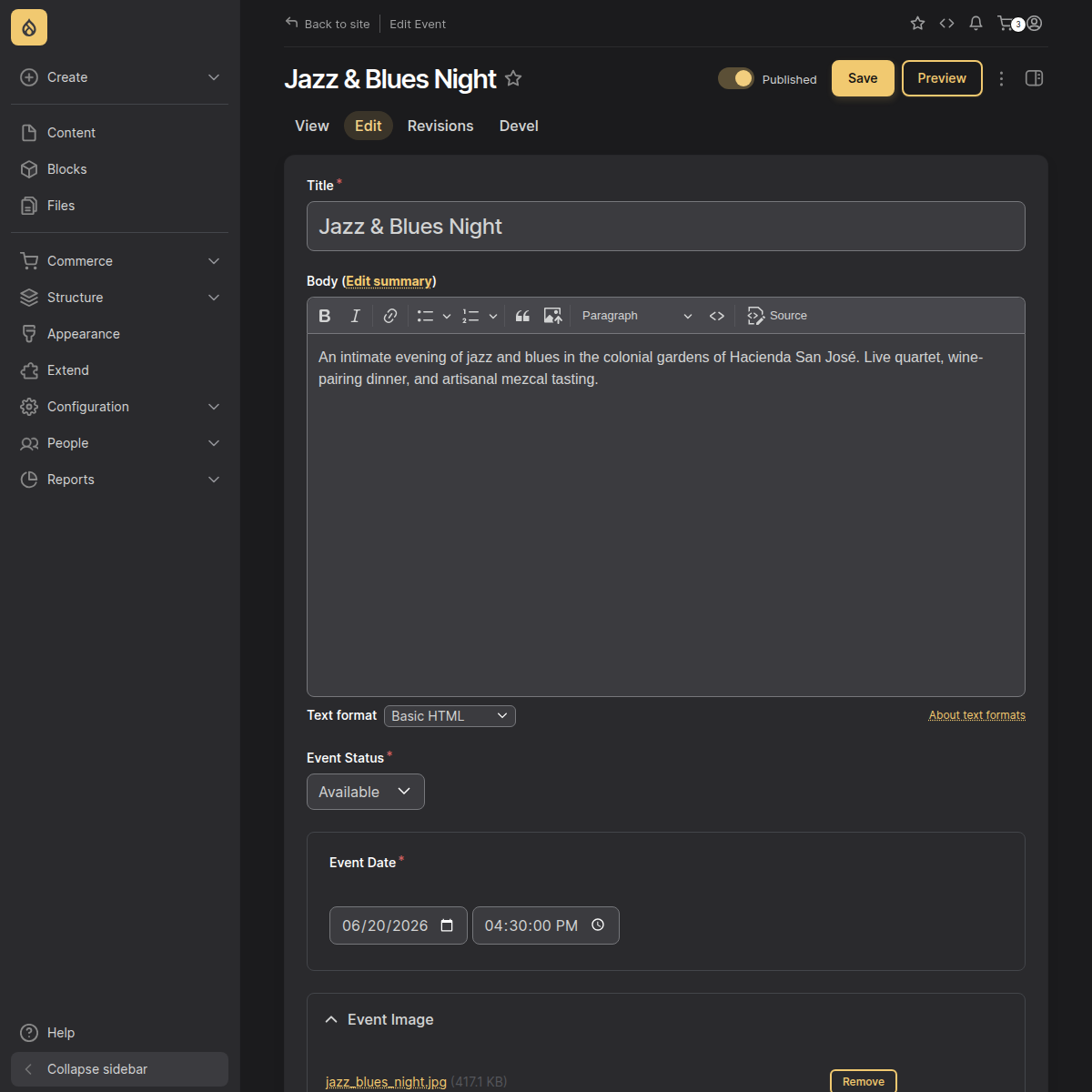Click the Title input field
This screenshot has height=1092, width=1092.
[x=666, y=227]
